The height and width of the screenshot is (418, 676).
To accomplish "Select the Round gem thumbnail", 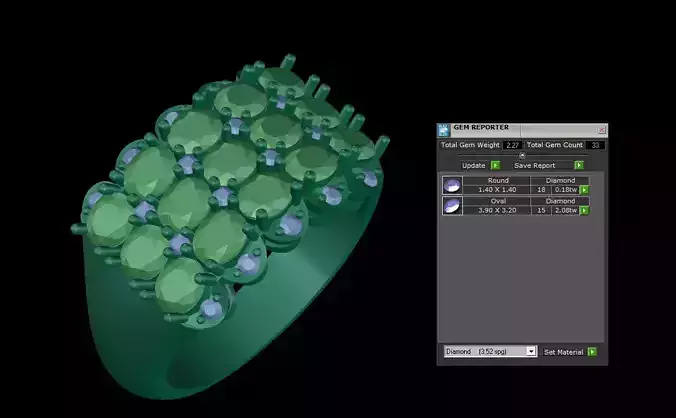I will (452, 185).
